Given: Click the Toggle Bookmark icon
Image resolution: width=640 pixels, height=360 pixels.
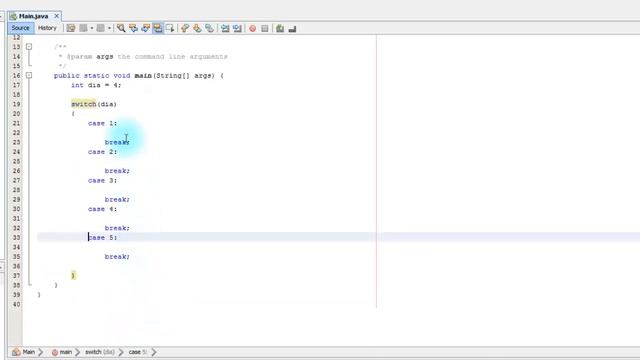Looking at the screenshot, I should (x=209, y=28).
